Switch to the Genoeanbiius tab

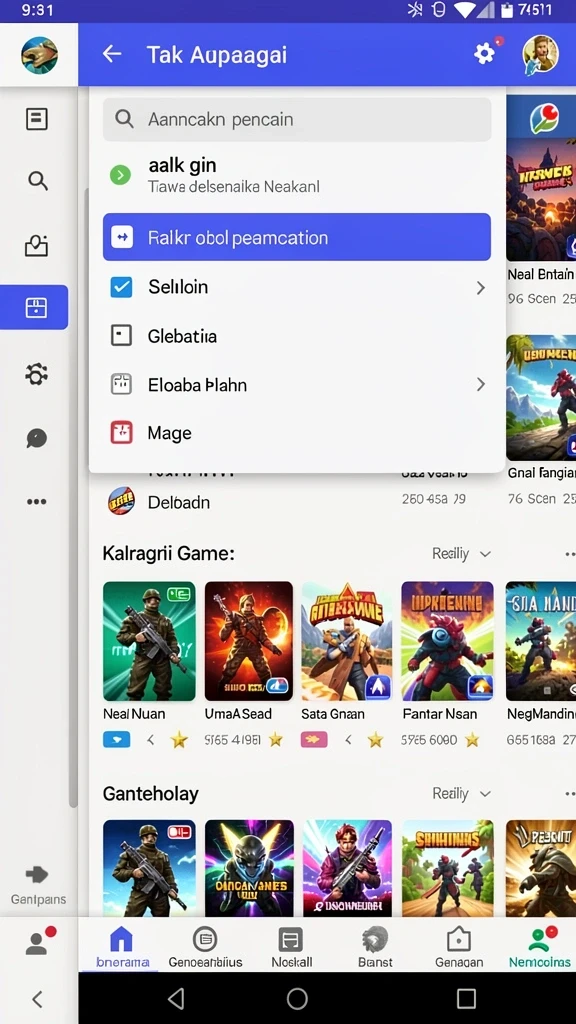pos(205,946)
